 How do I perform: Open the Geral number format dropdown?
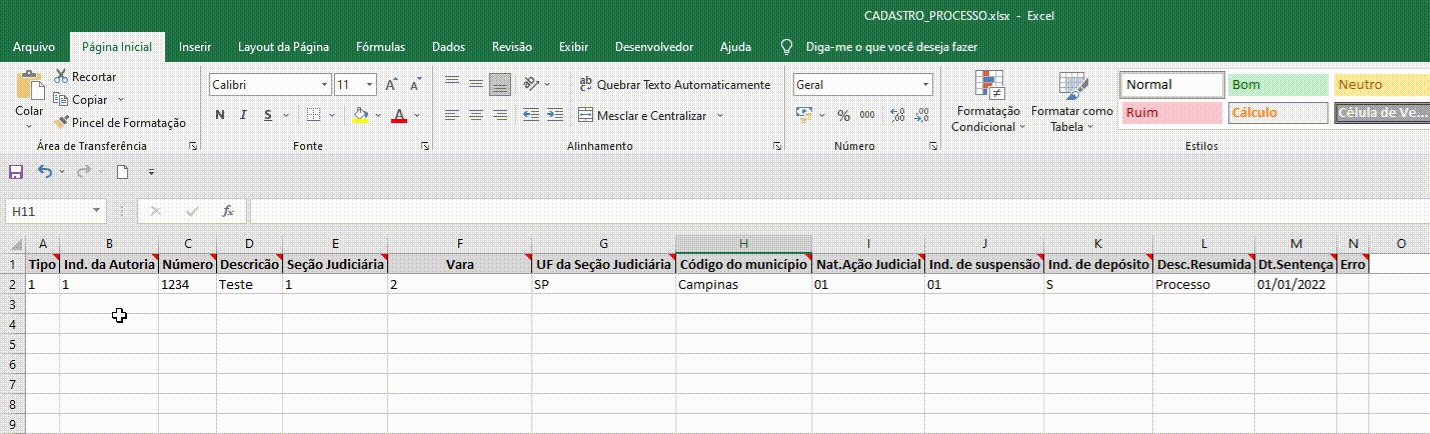click(925, 85)
